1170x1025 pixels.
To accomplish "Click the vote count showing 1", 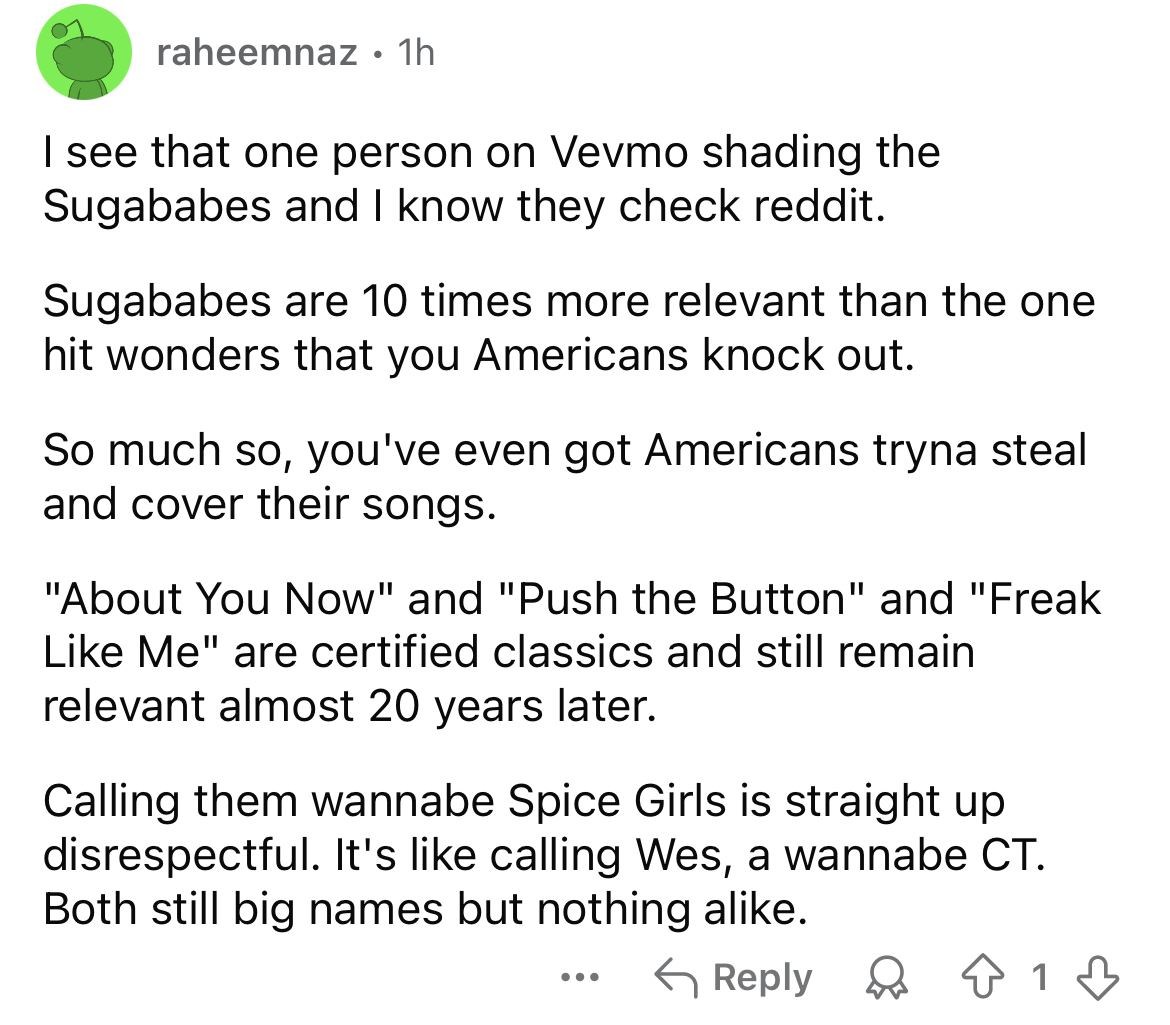I will pos(1039,977).
